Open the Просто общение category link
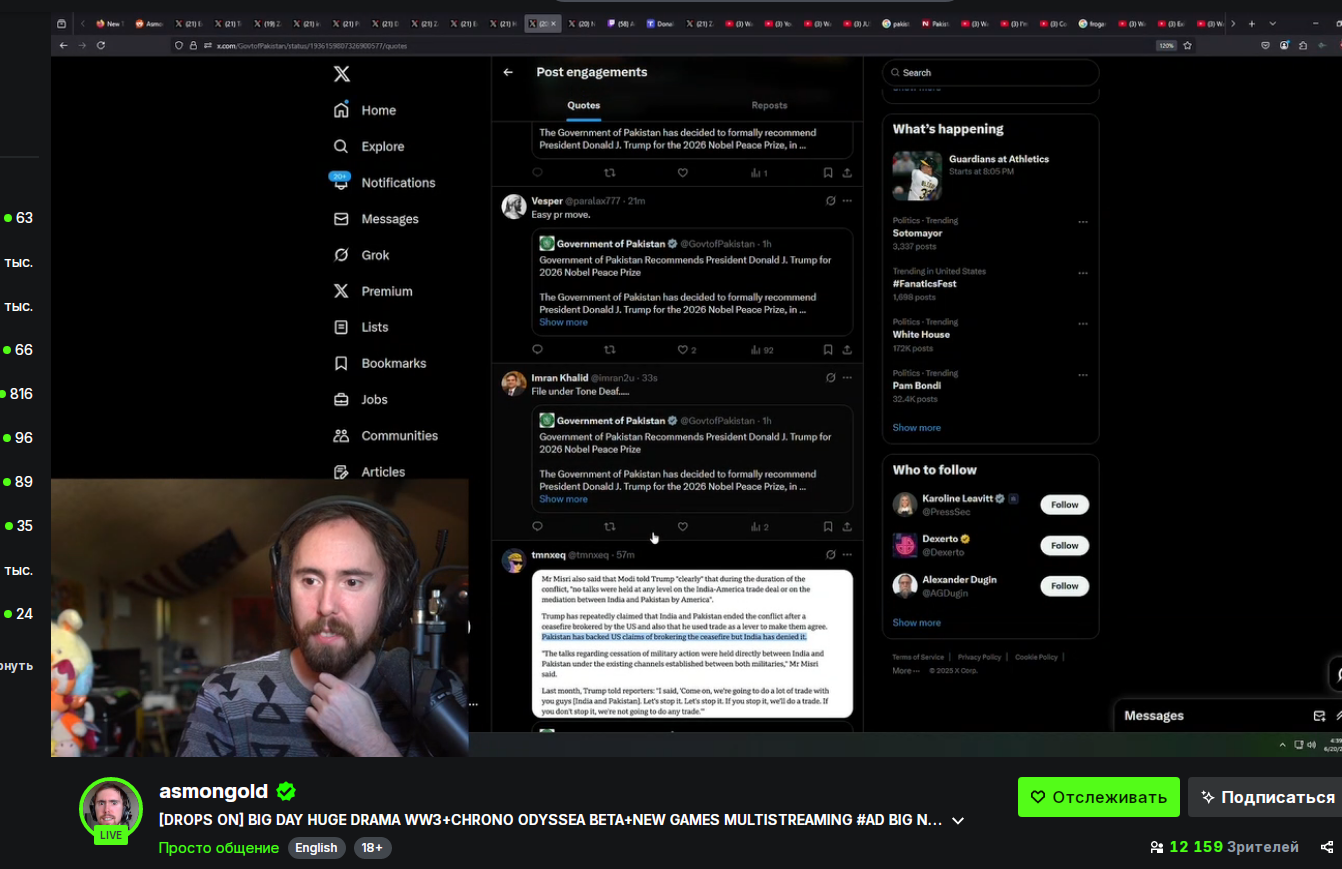1342x869 pixels. click(x=218, y=848)
